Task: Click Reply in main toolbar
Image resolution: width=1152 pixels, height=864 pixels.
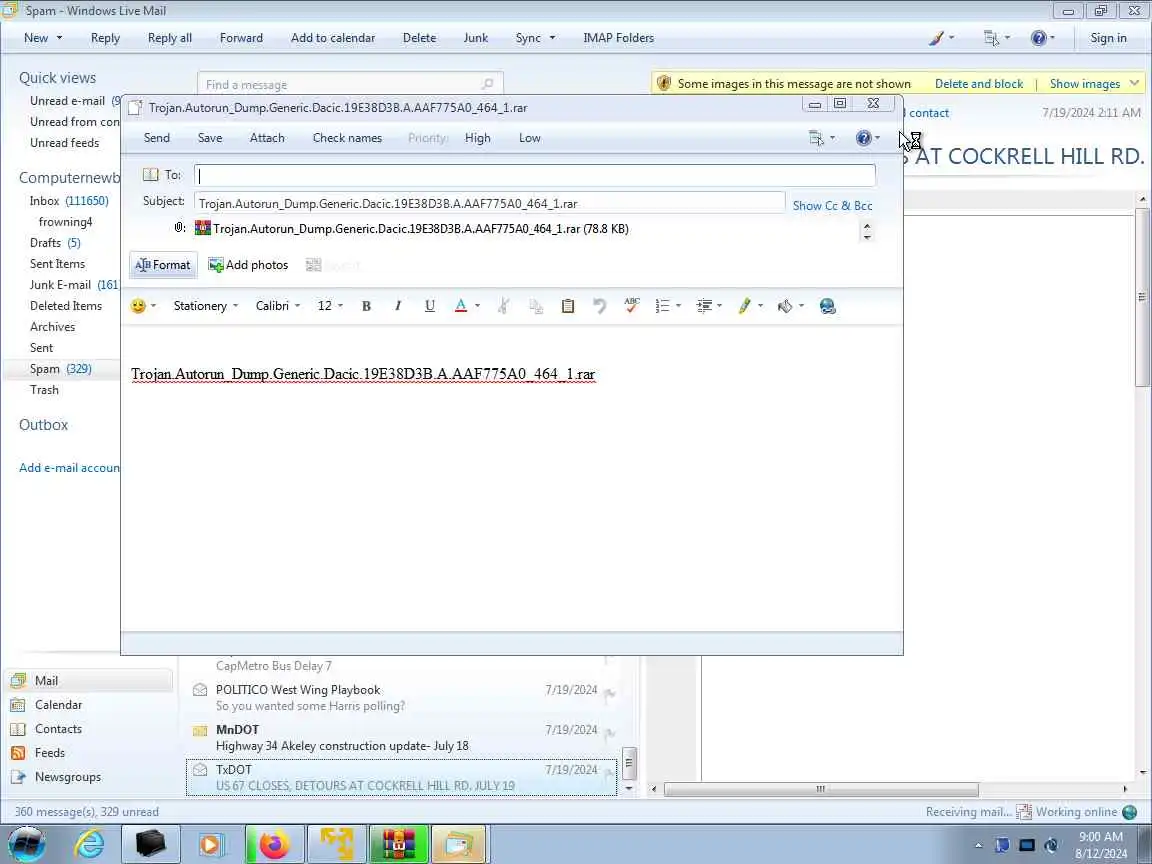Action: [105, 37]
